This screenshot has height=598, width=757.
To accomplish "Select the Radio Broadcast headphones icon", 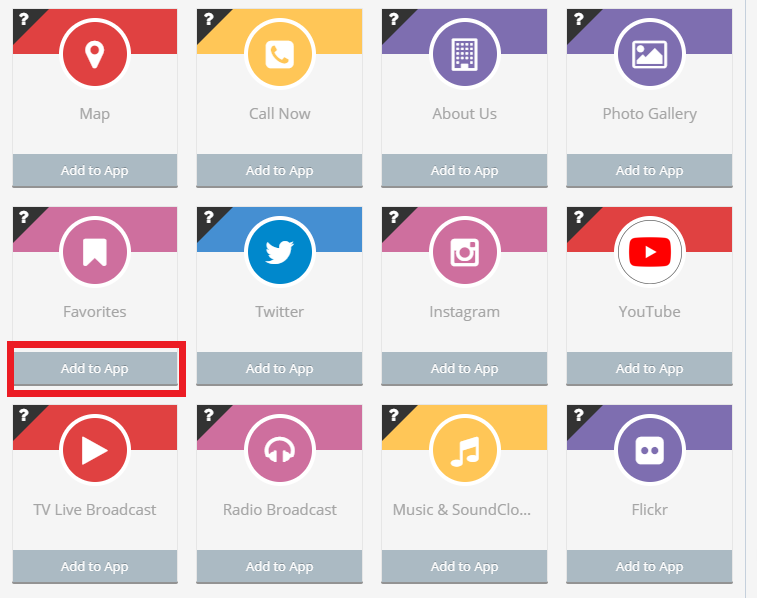I will [280, 450].
